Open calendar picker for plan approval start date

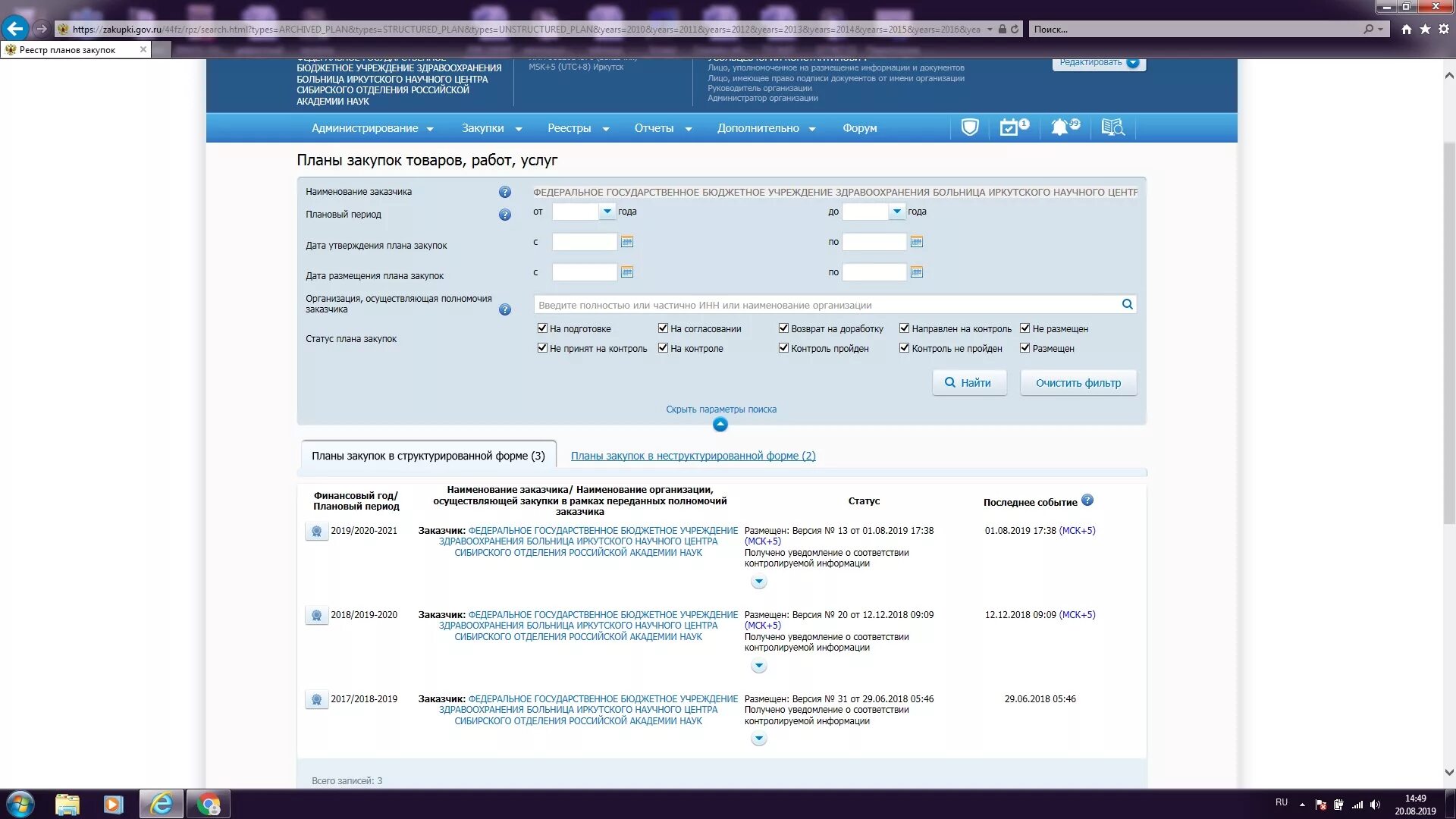(627, 242)
